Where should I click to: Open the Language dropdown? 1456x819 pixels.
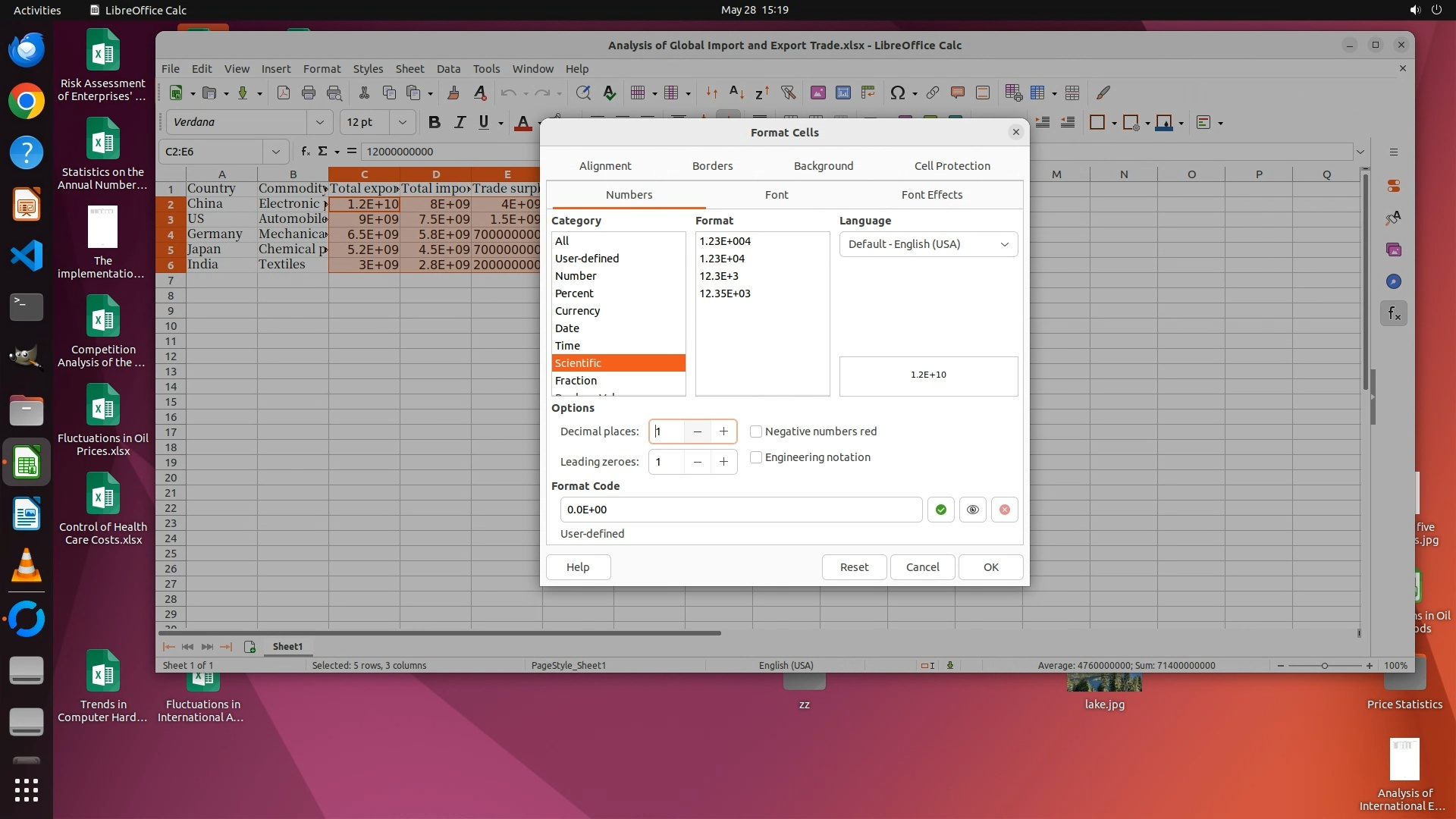(x=928, y=244)
